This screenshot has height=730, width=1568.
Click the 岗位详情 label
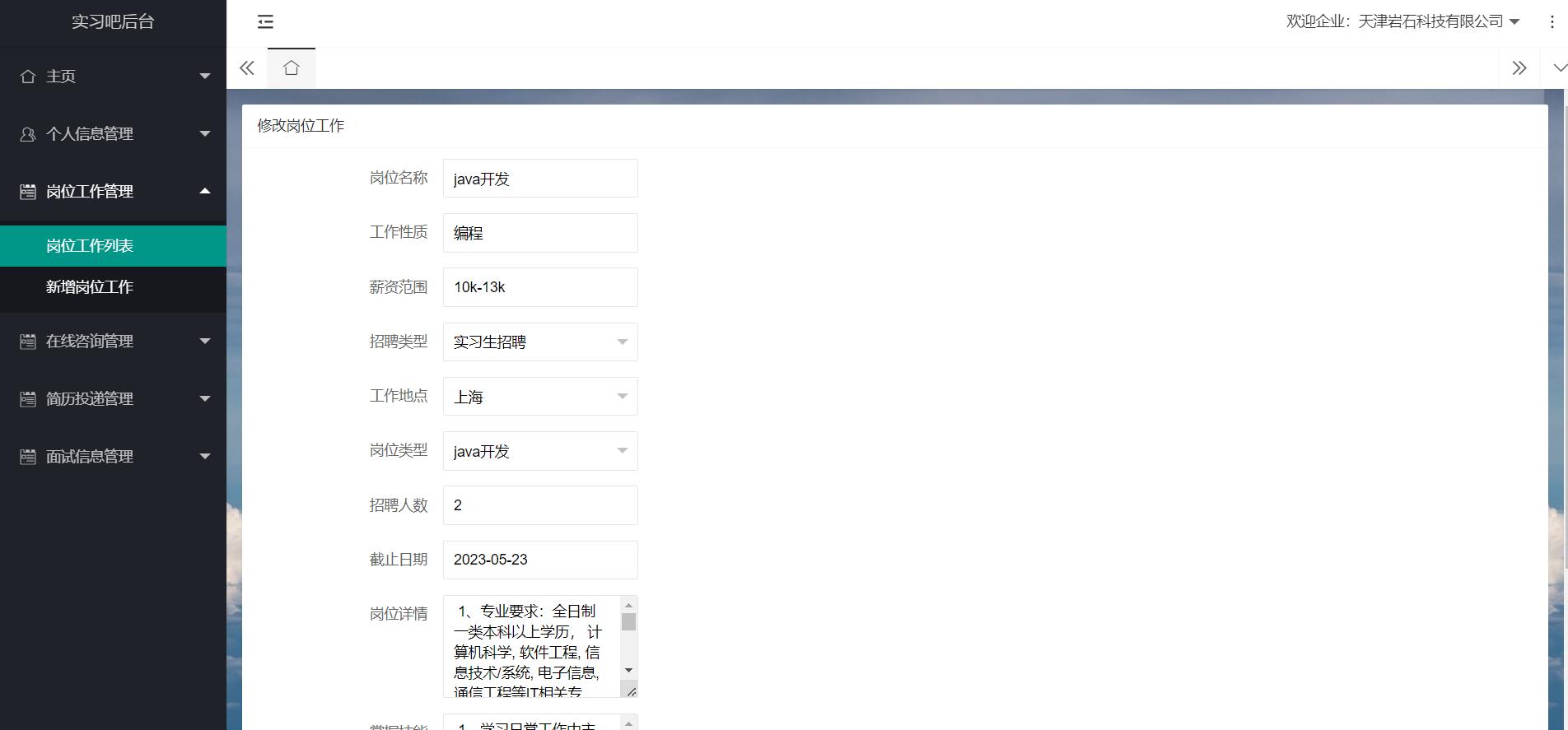pyautogui.click(x=399, y=614)
